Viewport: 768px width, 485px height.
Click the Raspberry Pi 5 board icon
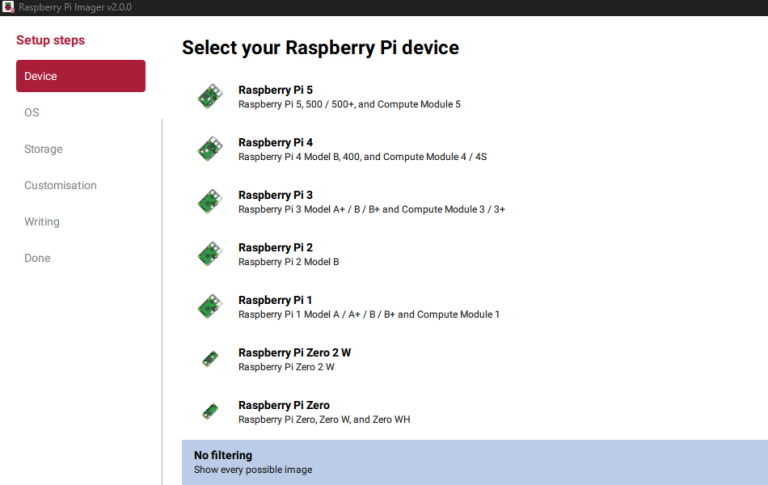point(210,97)
